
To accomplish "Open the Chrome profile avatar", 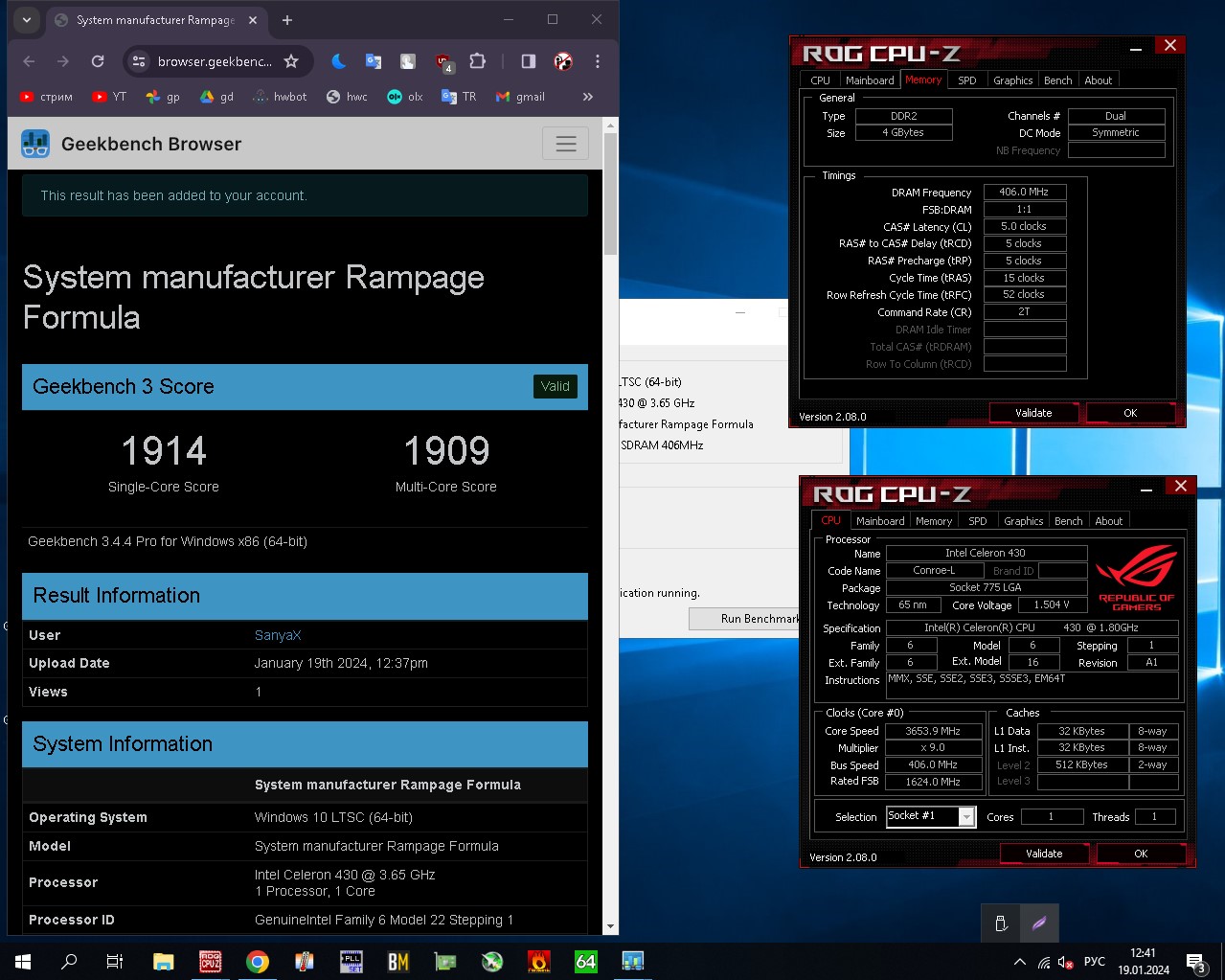I will click(563, 61).
